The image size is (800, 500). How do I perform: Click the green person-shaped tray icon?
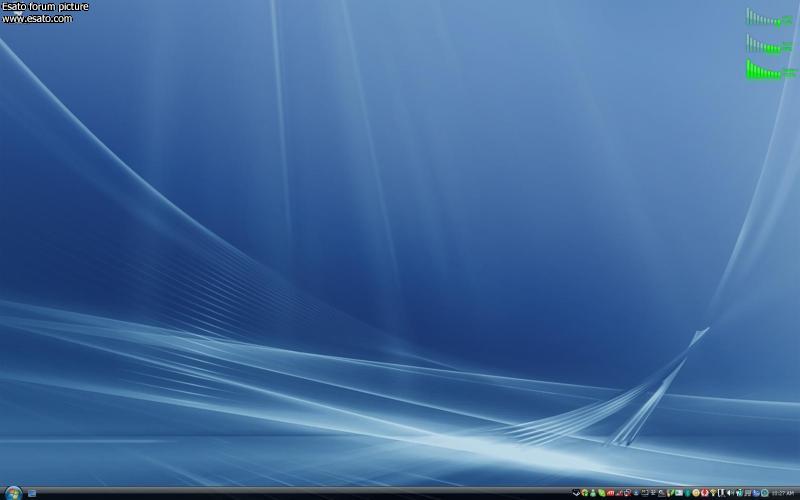click(593, 493)
